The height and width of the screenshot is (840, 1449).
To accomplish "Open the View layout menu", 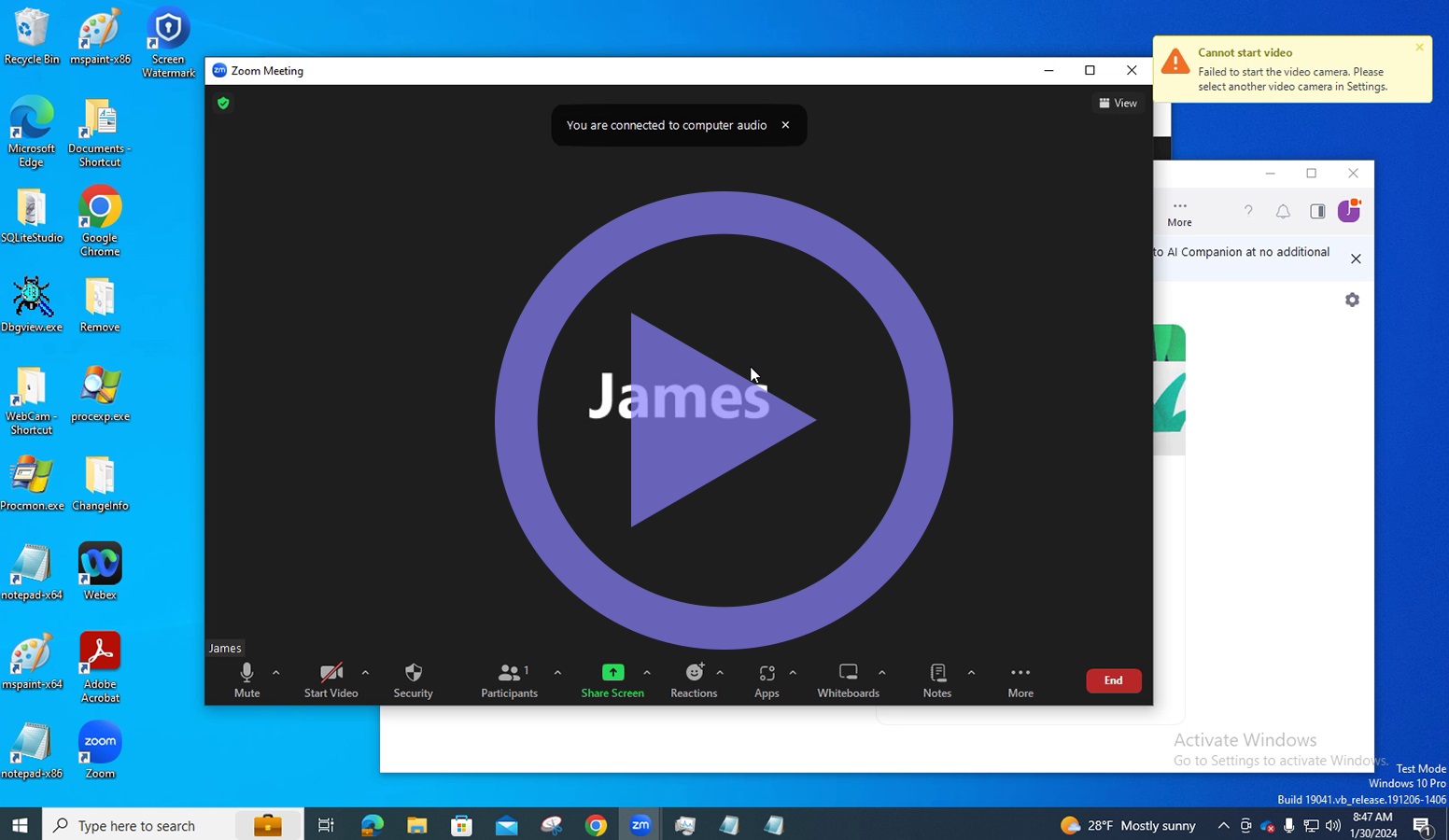I will [1118, 103].
